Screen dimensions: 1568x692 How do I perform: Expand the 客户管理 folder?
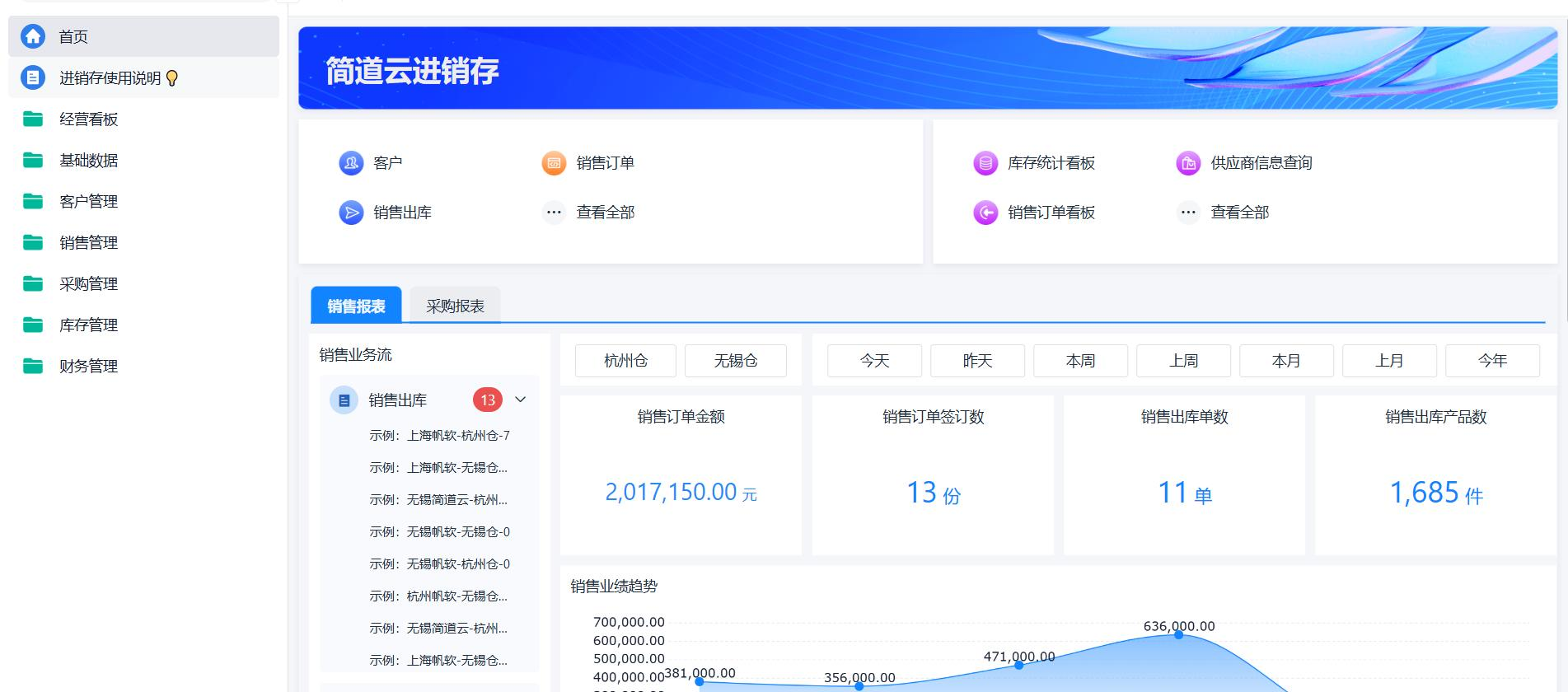pos(143,201)
